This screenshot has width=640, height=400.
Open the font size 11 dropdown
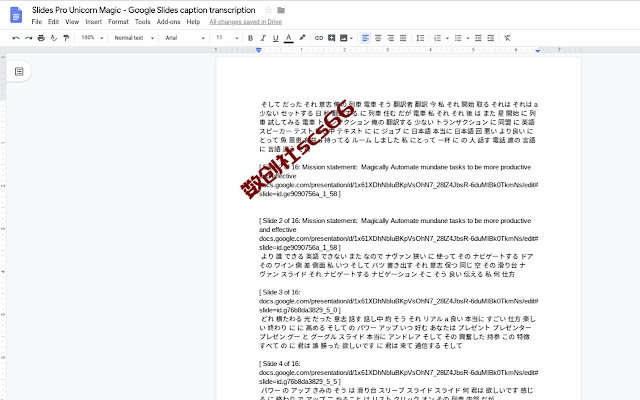[227, 38]
